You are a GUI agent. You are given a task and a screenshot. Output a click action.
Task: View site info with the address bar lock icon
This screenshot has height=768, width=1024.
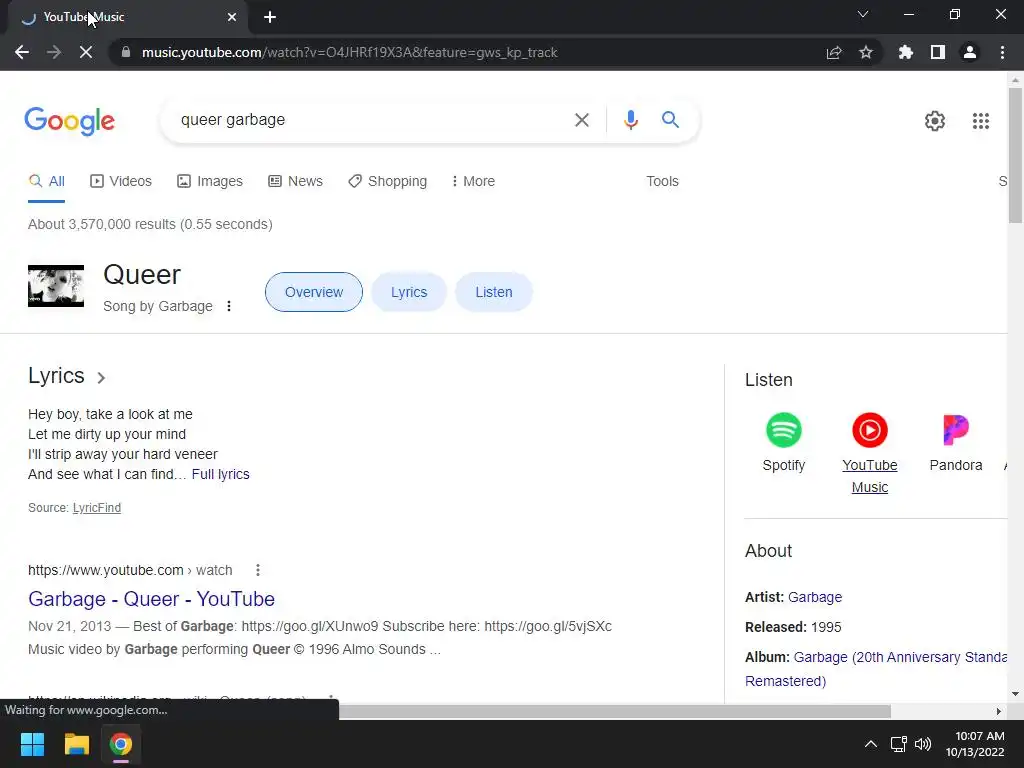126,52
